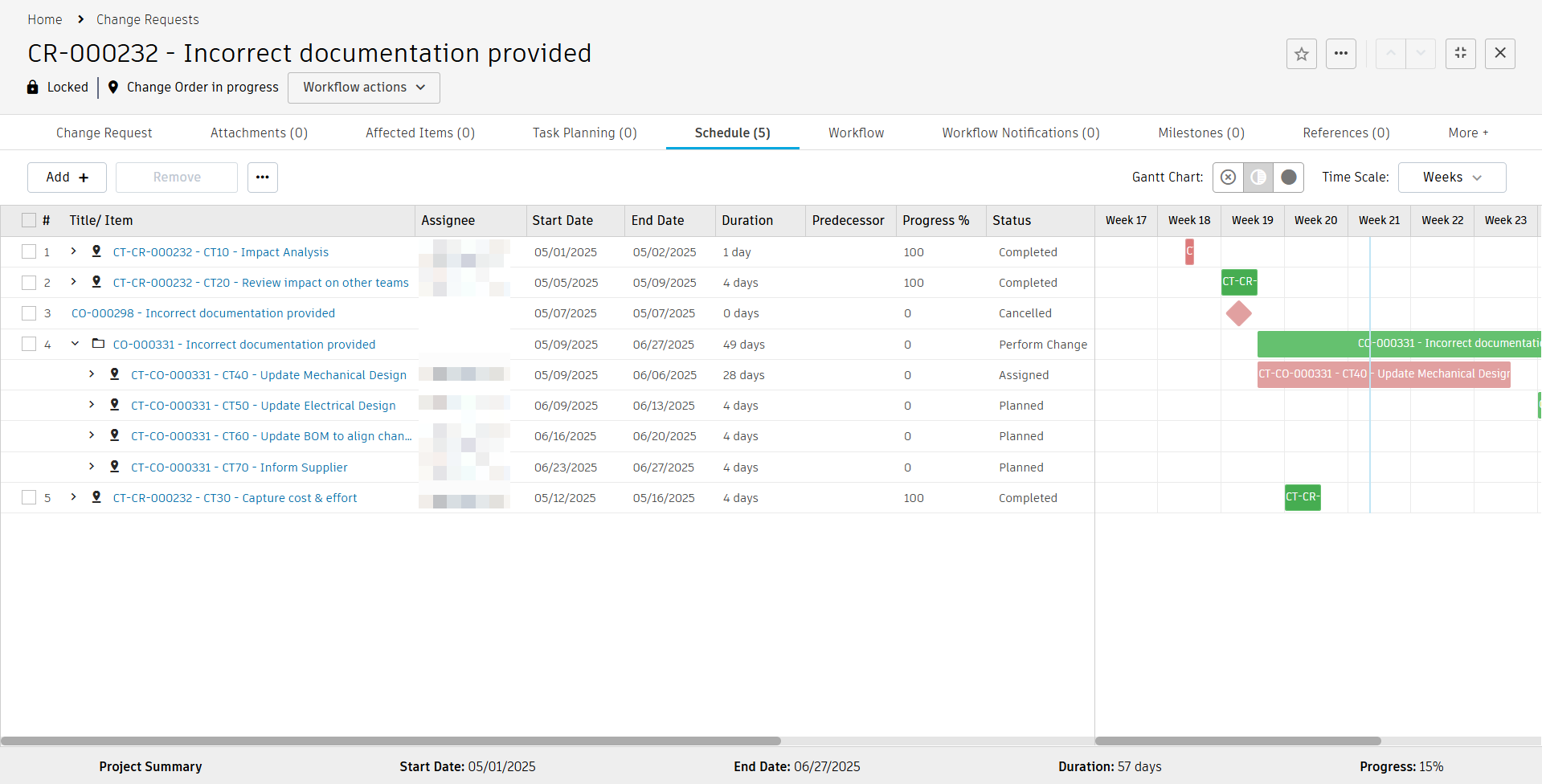The width and height of the screenshot is (1542, 784).
Task: Open CO-000298 Incorrect documentation link
Action: point(202,313)
